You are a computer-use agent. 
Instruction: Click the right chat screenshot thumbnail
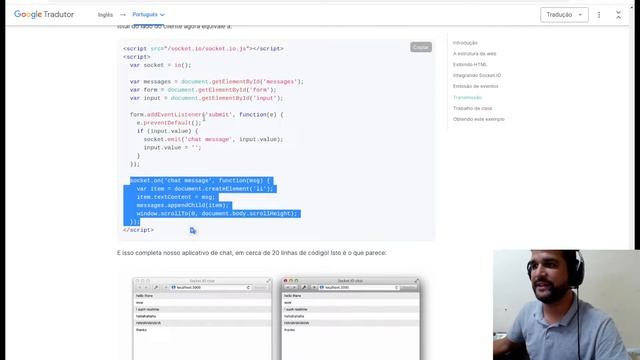tap(351, 318)
